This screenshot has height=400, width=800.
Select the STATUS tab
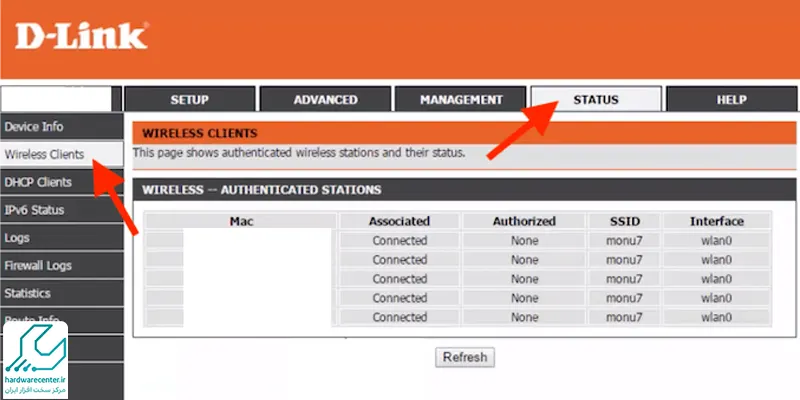pyautogui.click(x=596, y=99)
